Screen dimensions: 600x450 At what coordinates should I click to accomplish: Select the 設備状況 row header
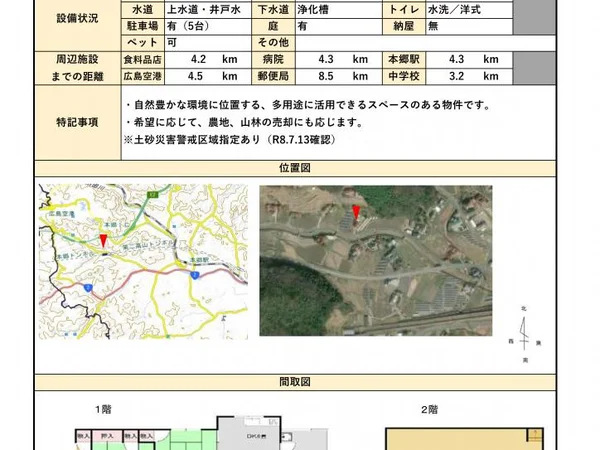78,18
